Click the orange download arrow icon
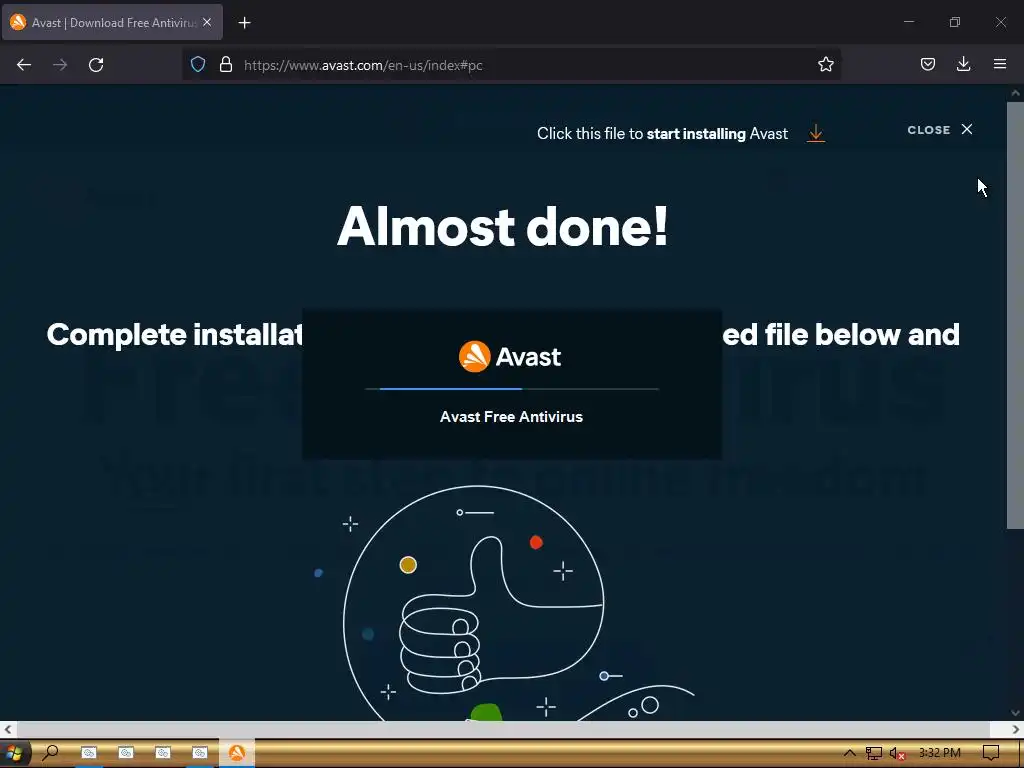This screenshot has width=1024, height=768. point(816,133)
